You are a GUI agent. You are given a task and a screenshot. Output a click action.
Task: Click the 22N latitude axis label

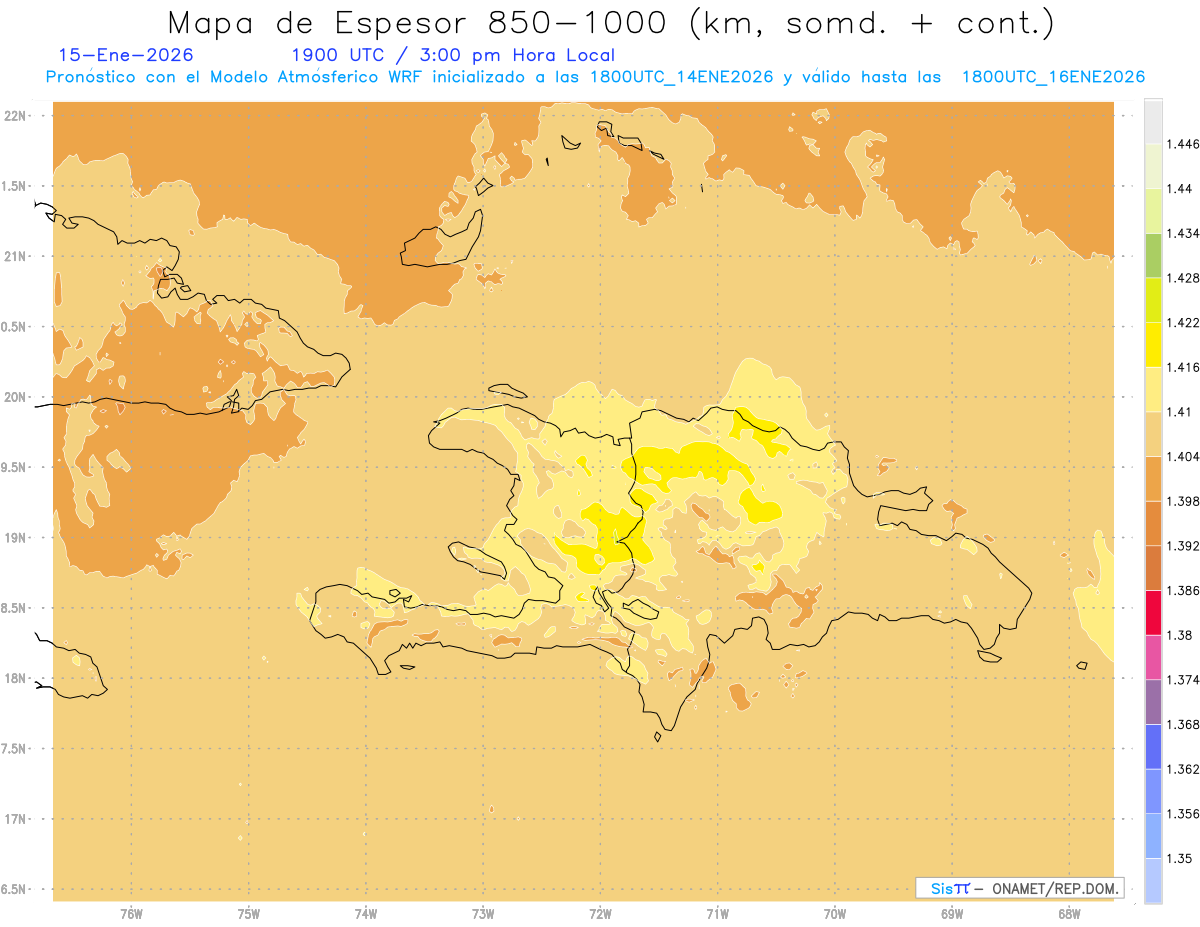[x=15, y=116]
